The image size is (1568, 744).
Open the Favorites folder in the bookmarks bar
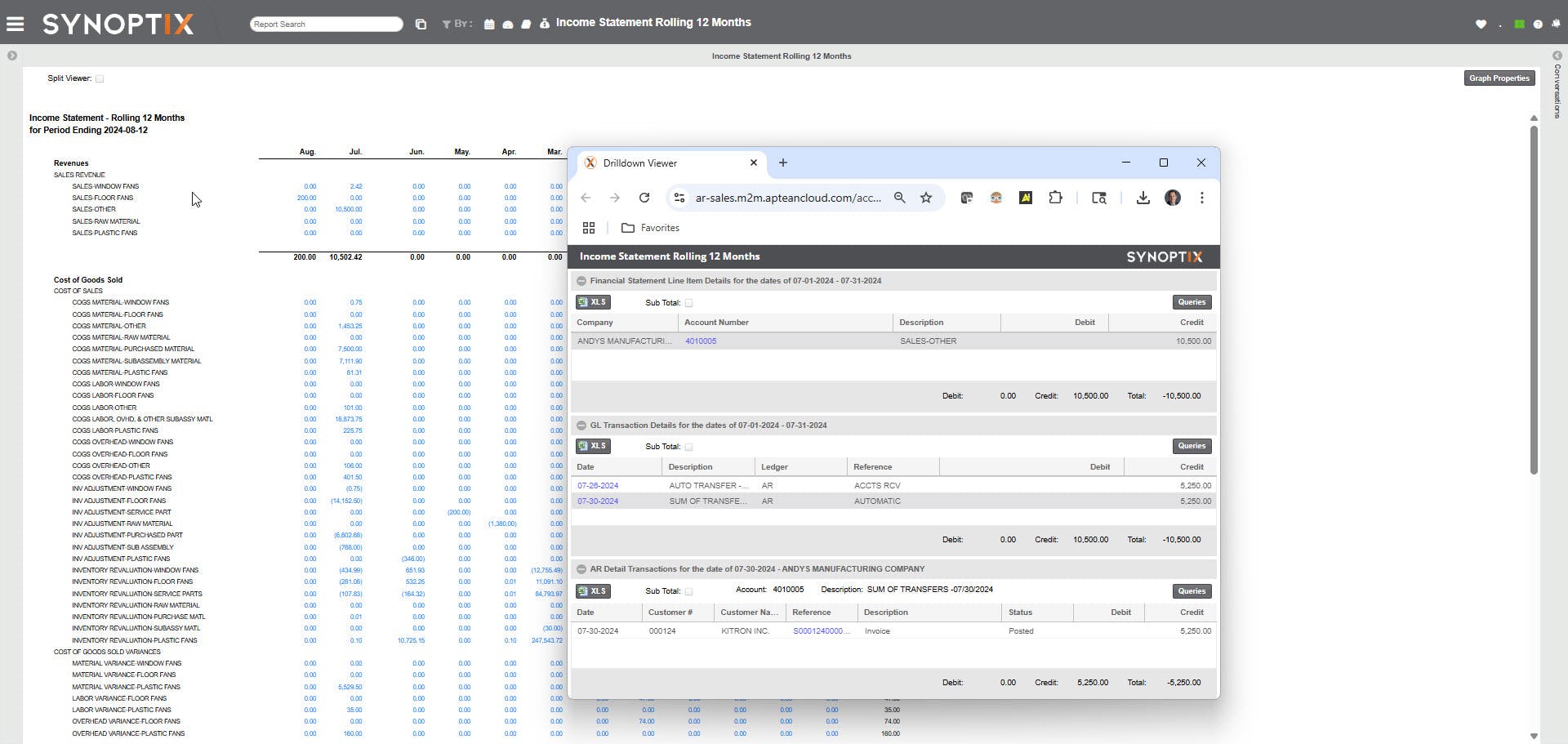[x=649, y=228]
